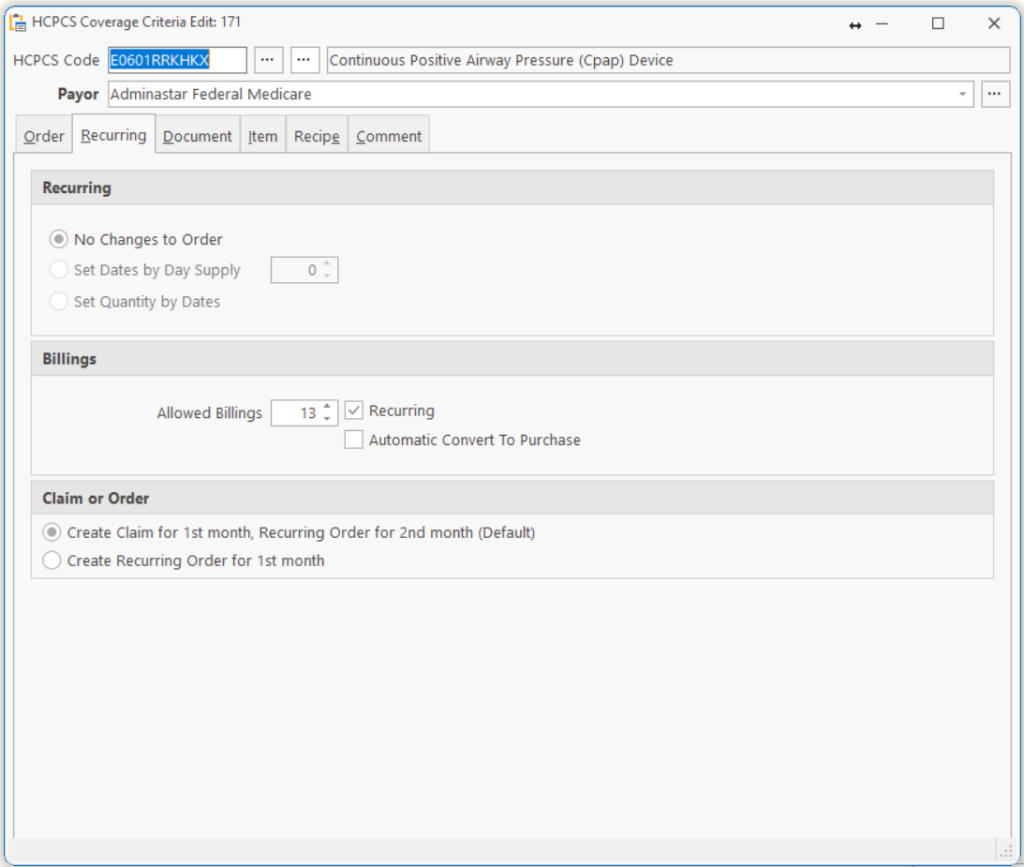Click the HCPCS Coverage Criteria window icon
The image size is (1024, 867).
[18, 23]
